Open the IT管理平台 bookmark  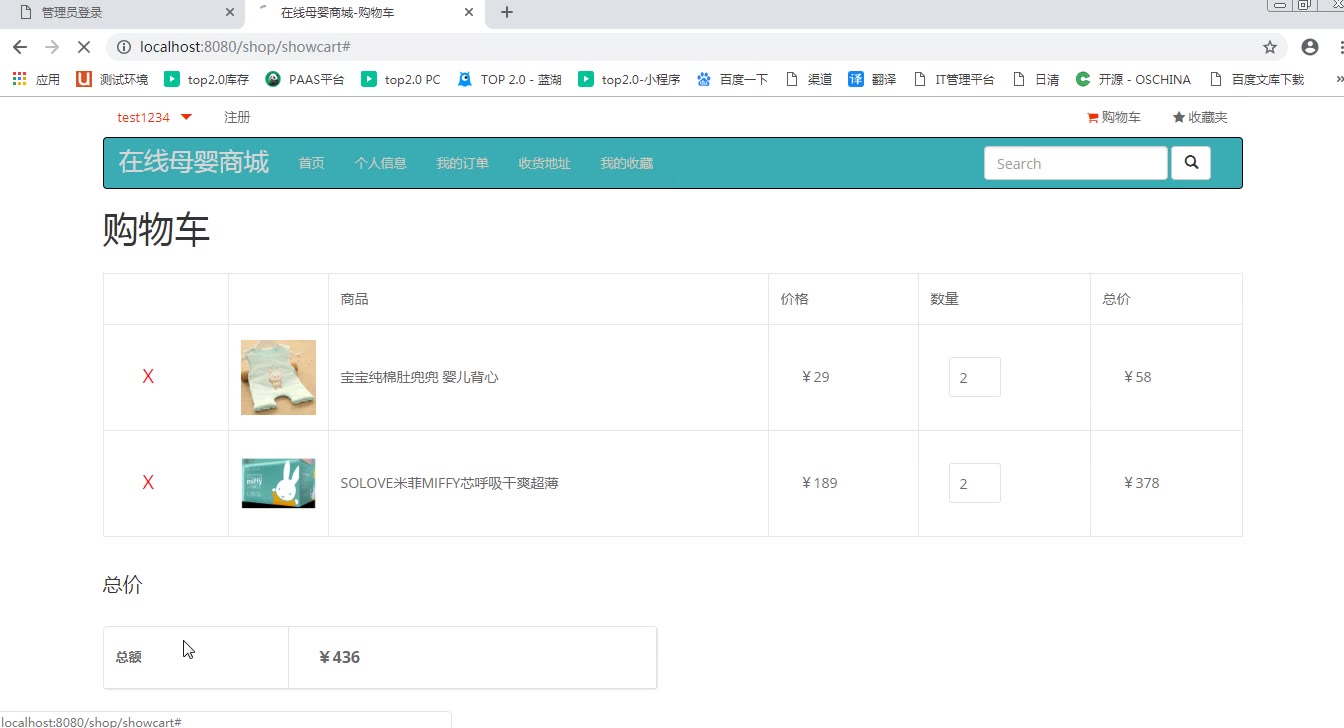(954, 79)
